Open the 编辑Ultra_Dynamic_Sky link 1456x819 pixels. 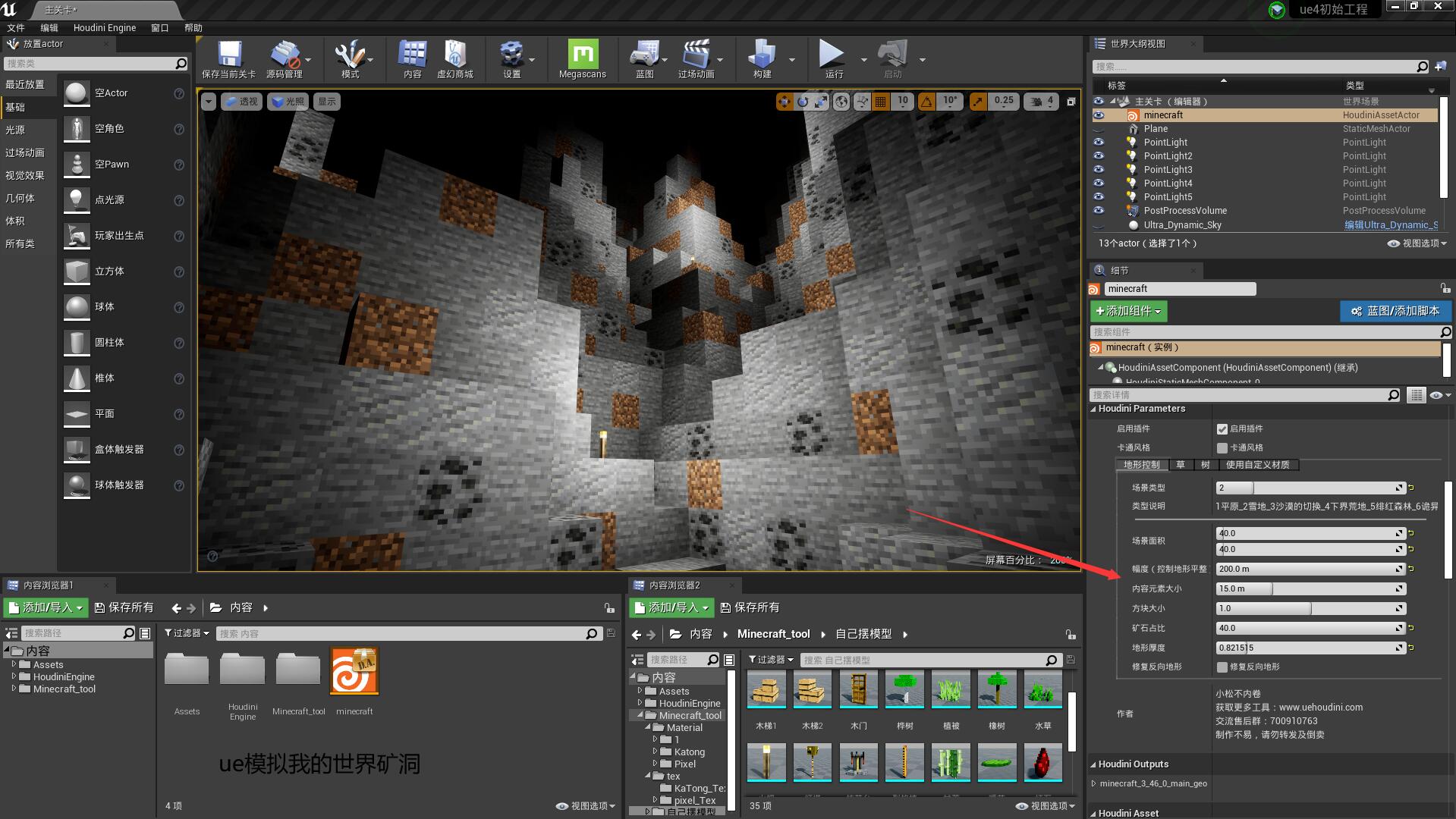pos(1391,225)
